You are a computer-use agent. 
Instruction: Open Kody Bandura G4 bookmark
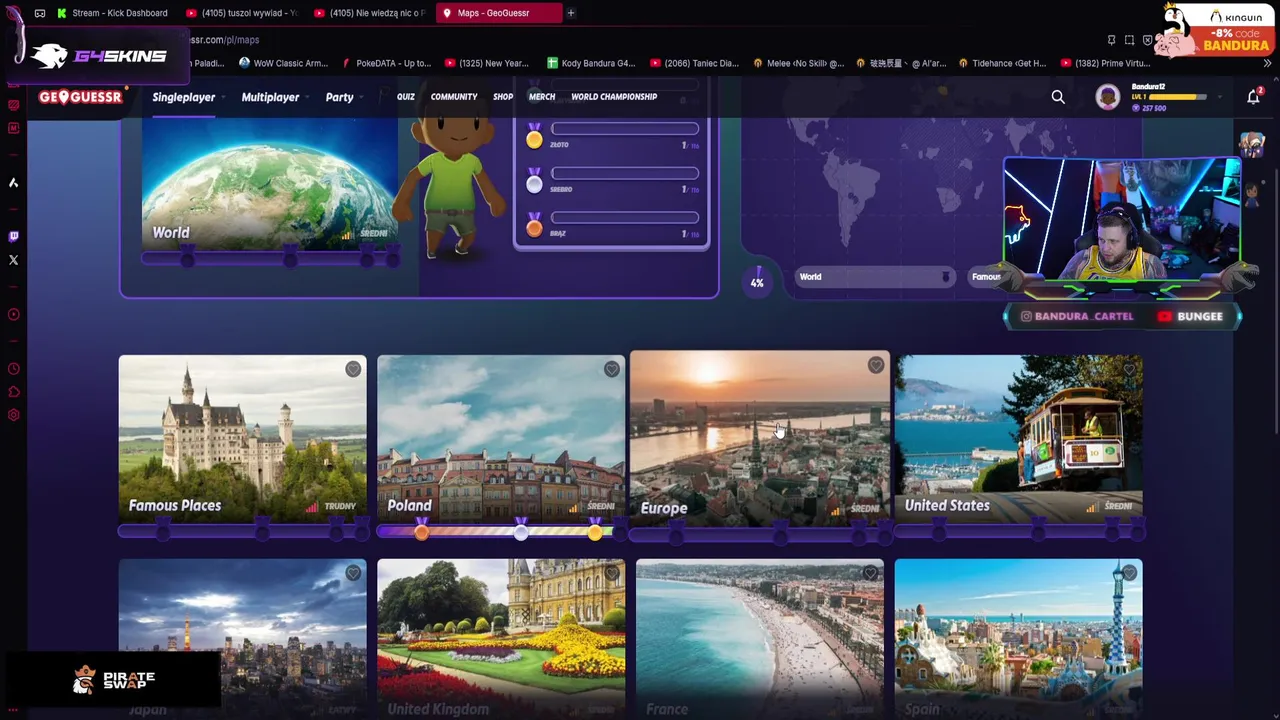(592, 63)
